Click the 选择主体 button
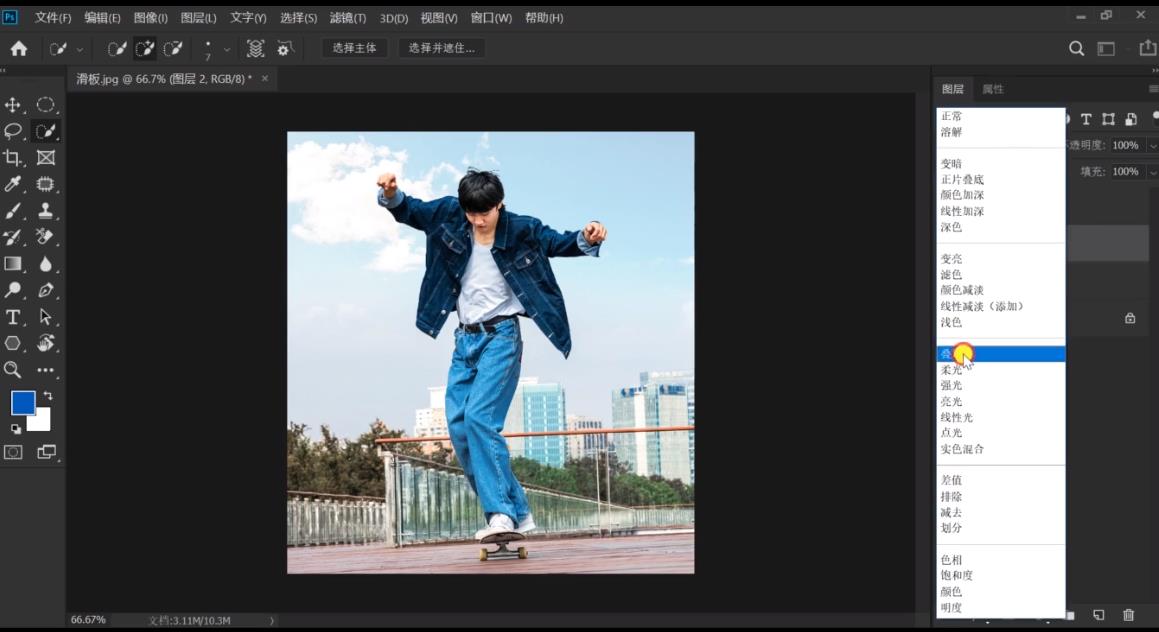Screen dimensions: 1159x632 (x=354, y=48)
